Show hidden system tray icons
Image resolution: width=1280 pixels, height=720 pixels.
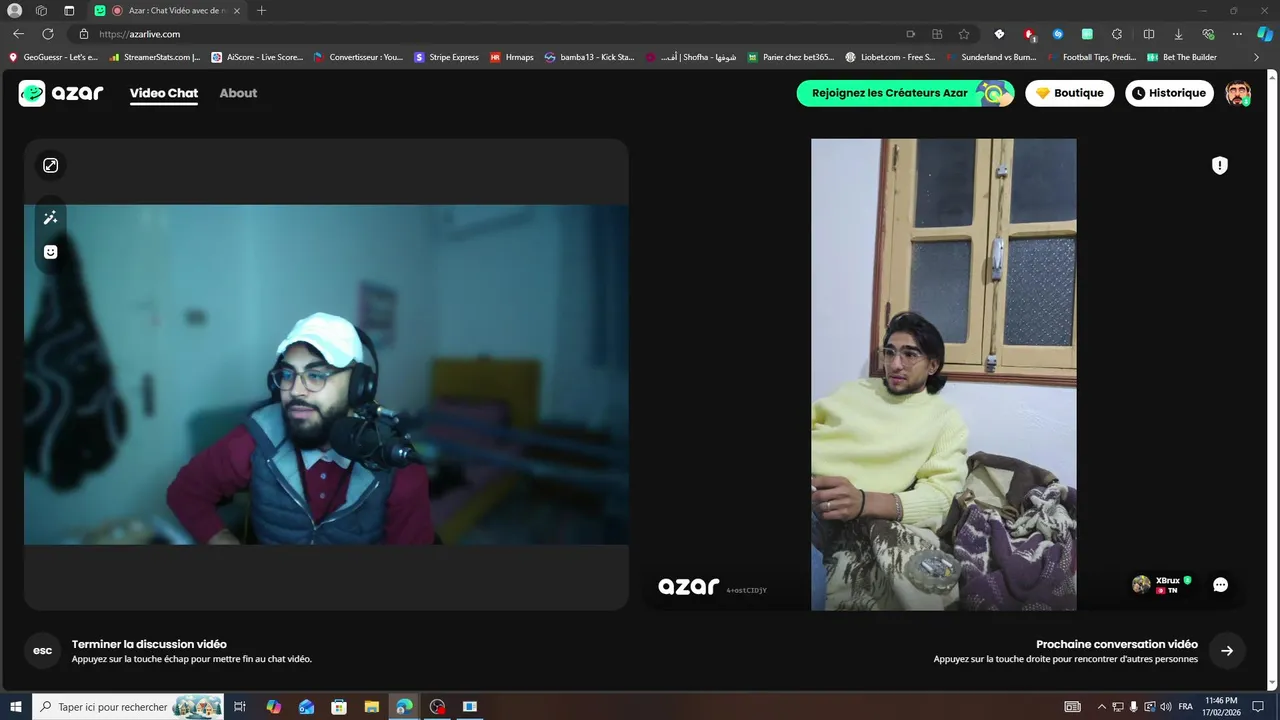click(1102, 707)
